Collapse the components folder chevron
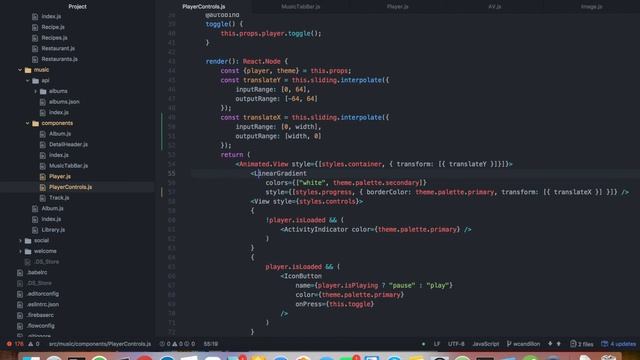The width and height of the screenshot is (640, 360). coord(28,123)
